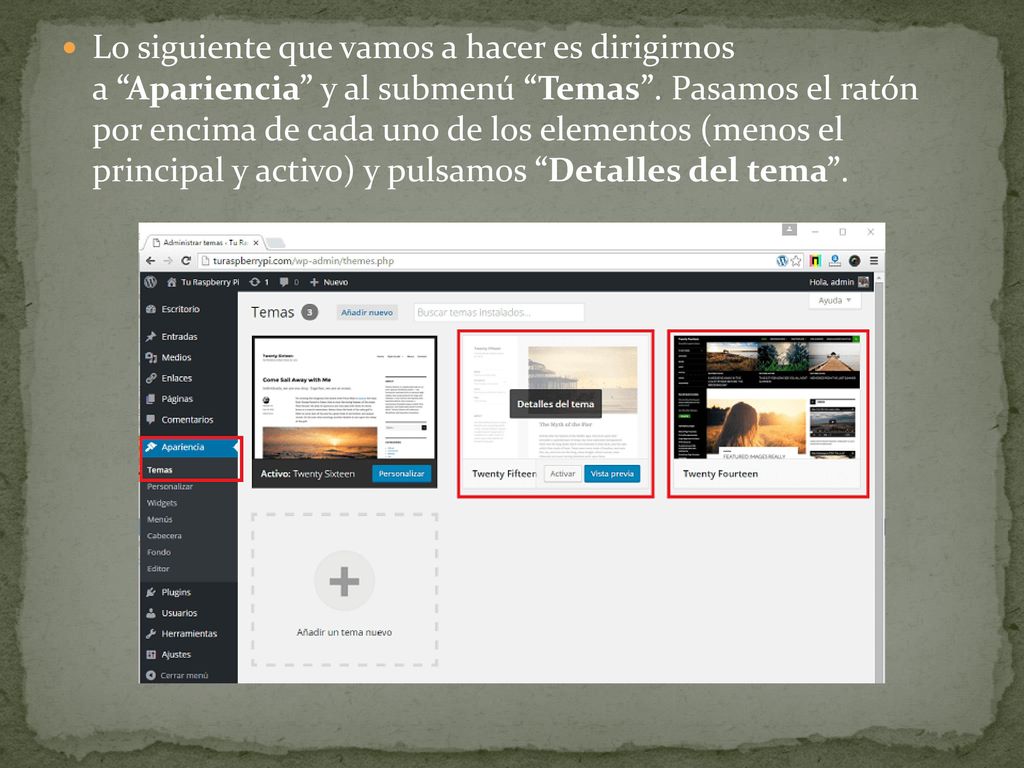The height and width of the screenshot is (768, 1024).
Task: Open a new browser tab
Action: click(276, 243)
